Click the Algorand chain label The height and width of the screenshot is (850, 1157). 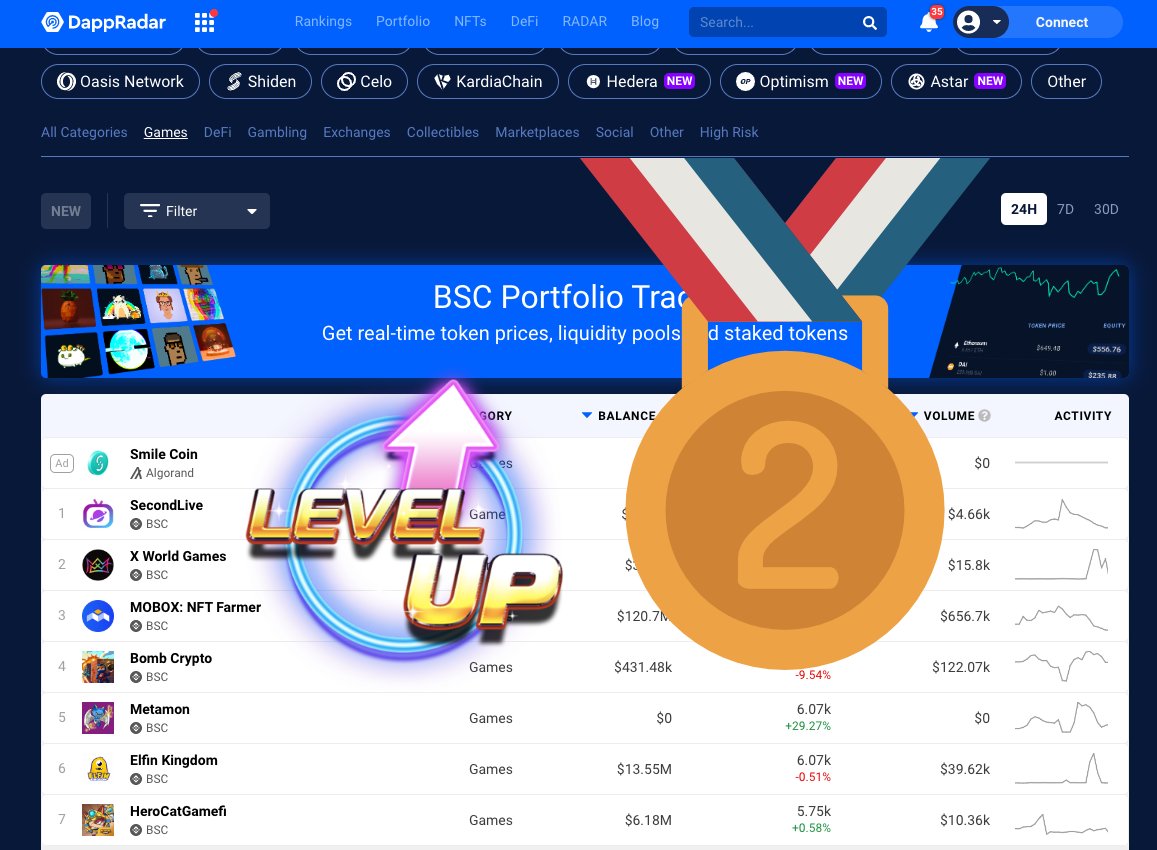point(162,473)
